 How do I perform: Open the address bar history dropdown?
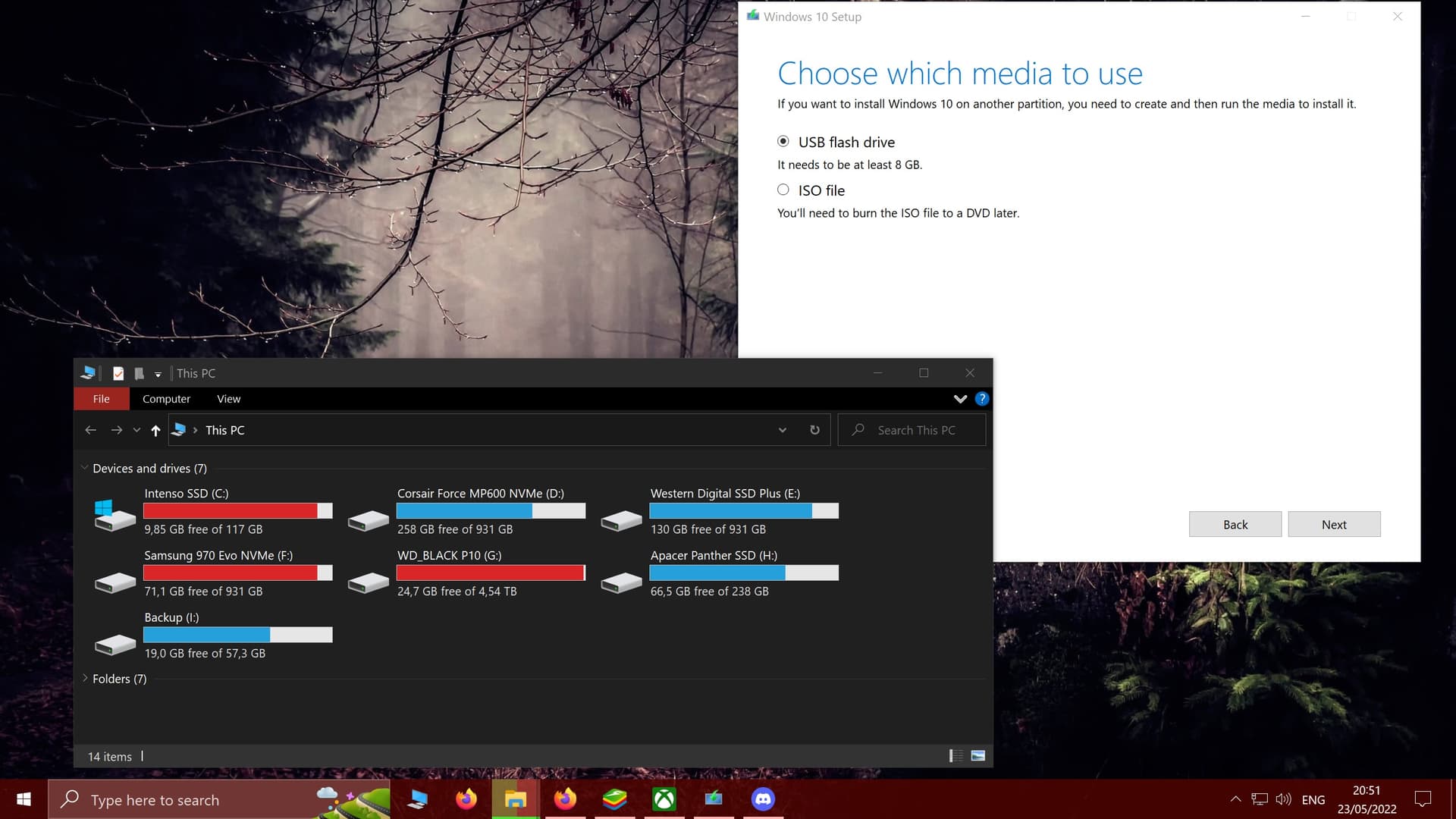click(782, 430)
